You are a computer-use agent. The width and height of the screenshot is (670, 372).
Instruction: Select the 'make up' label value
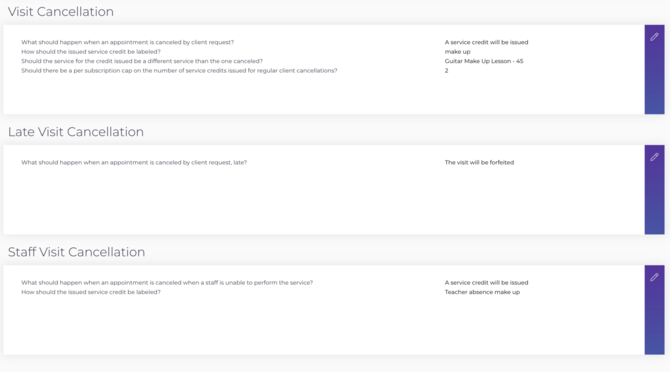tap(457, 52)
